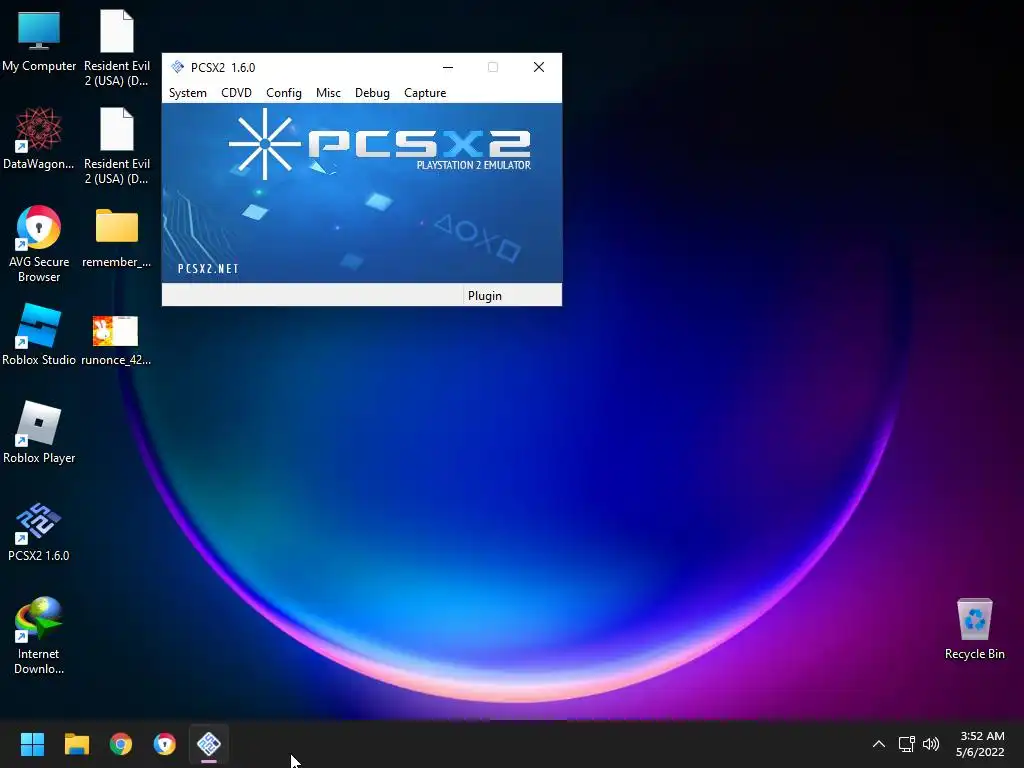Open the Debug menu
1024x768 pixels.
372,93
